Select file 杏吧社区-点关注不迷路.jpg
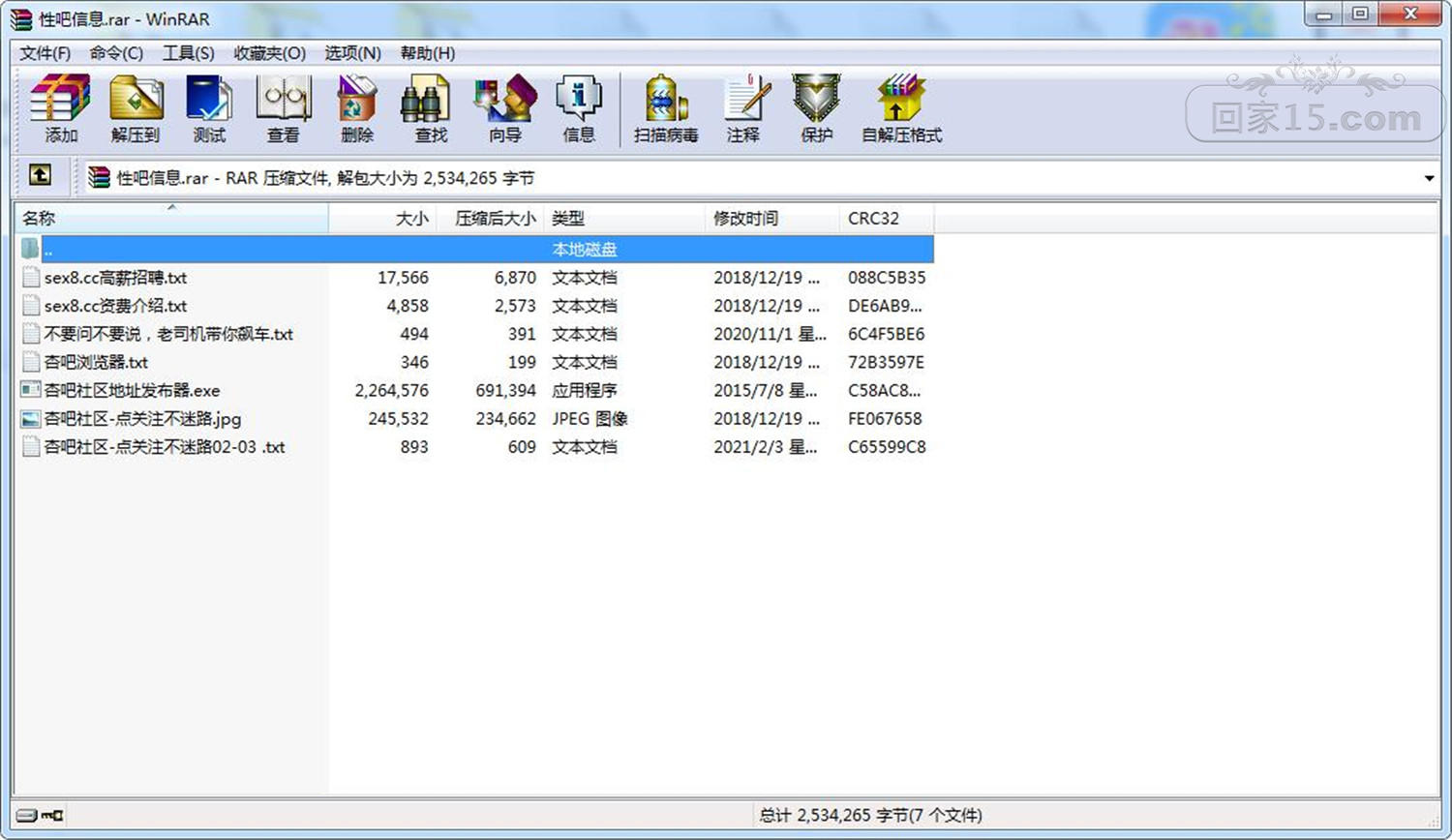Image resolution: width=1452 pixels, height=840 pixels. [142, 418]
